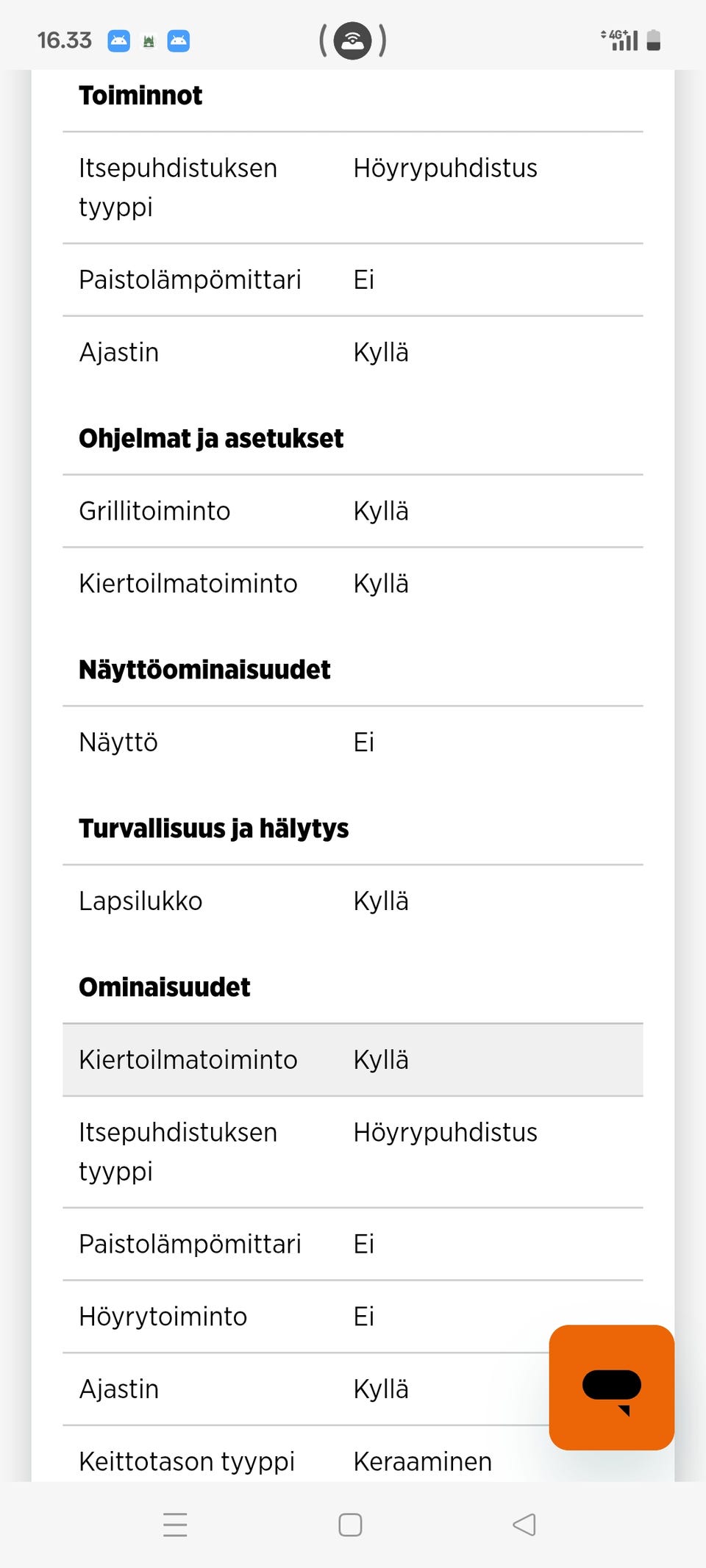Tap the wifi-style logo in the camera cutout
Viewport: 706px width, 1568px height.
[352, 40]
